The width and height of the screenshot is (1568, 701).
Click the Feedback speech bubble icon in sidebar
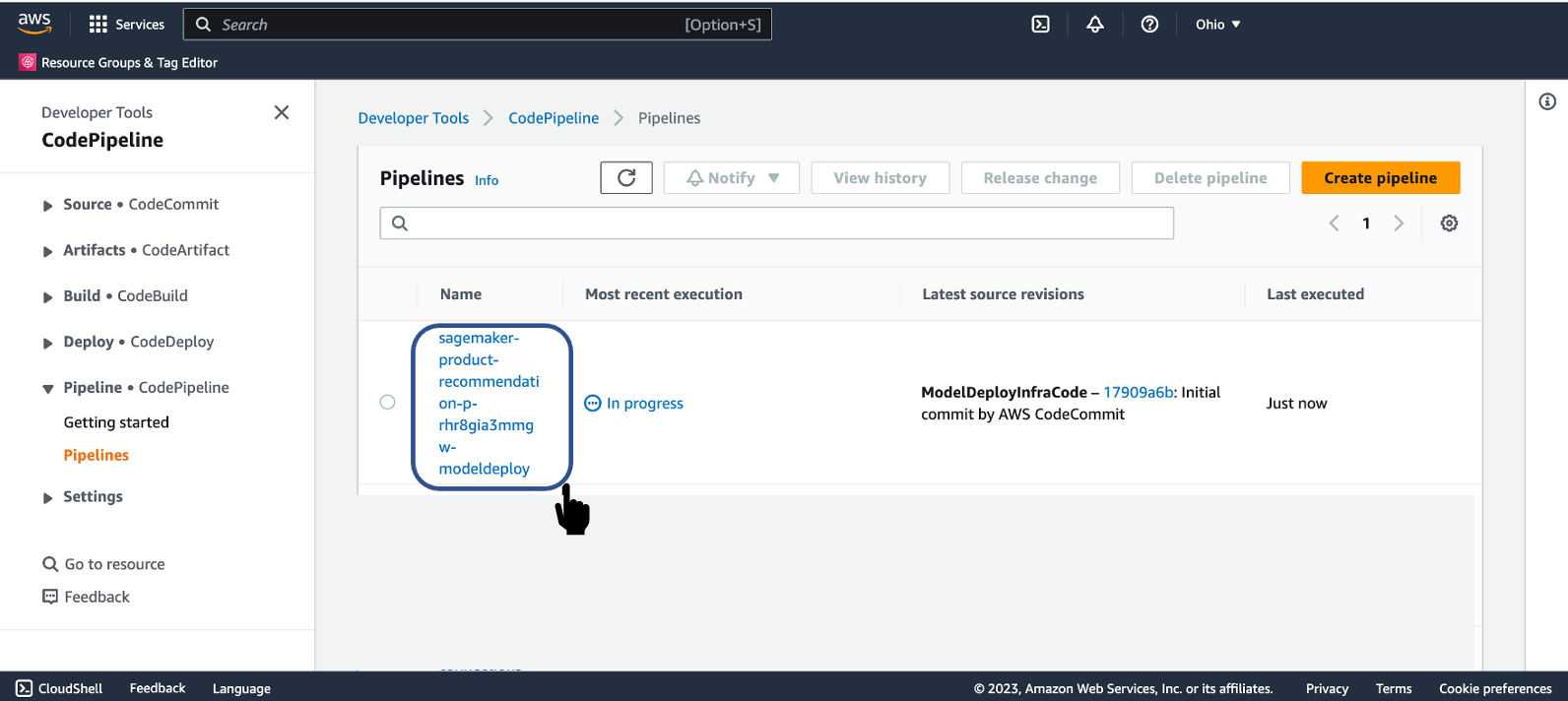50,597
